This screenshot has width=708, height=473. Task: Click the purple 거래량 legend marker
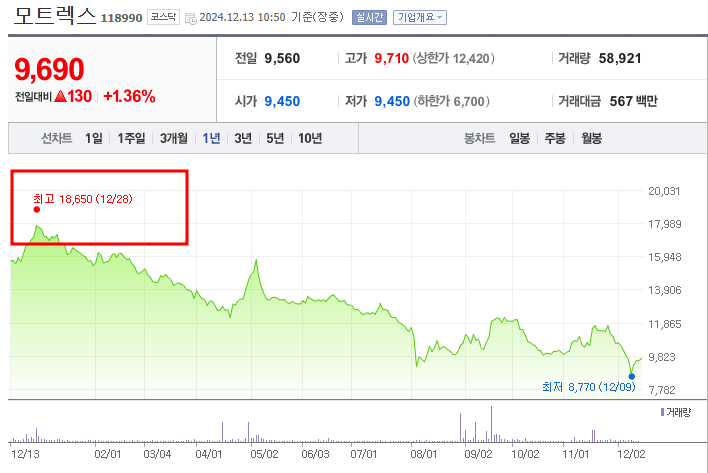pos(662,412)
